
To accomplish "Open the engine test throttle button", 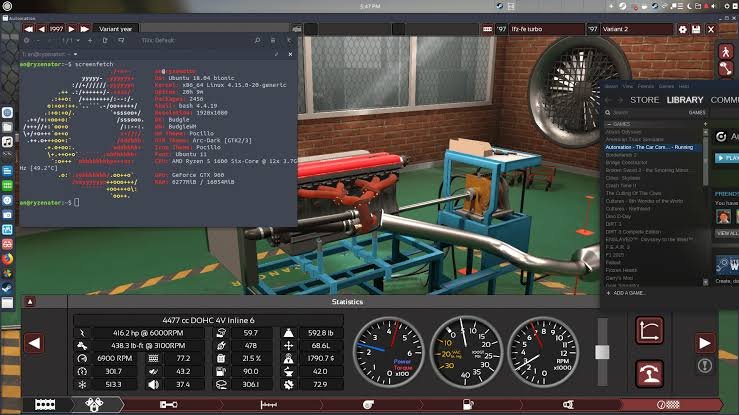I will pyautogui.click(x=649, y=374).
